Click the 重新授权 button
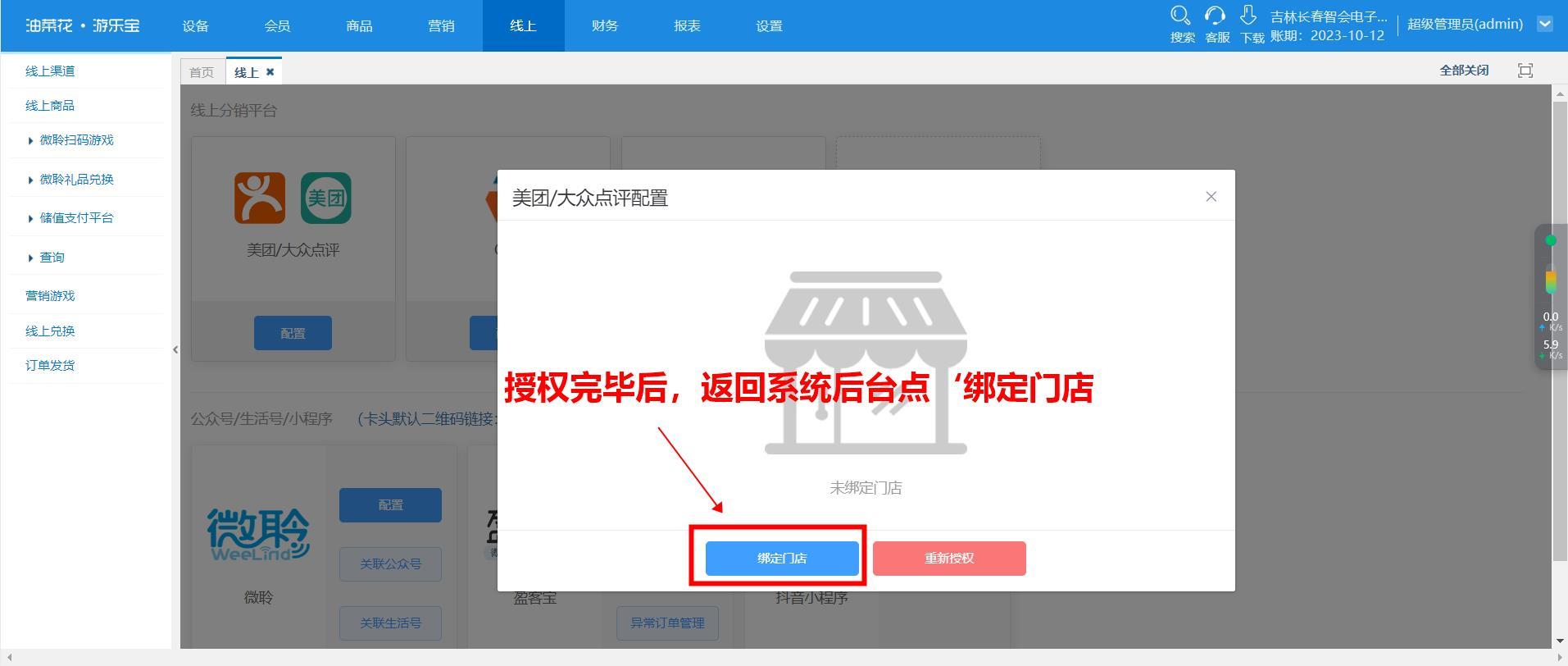This screenshot has height=666, width=1568. pyautogui.click(x=949, y=559)
